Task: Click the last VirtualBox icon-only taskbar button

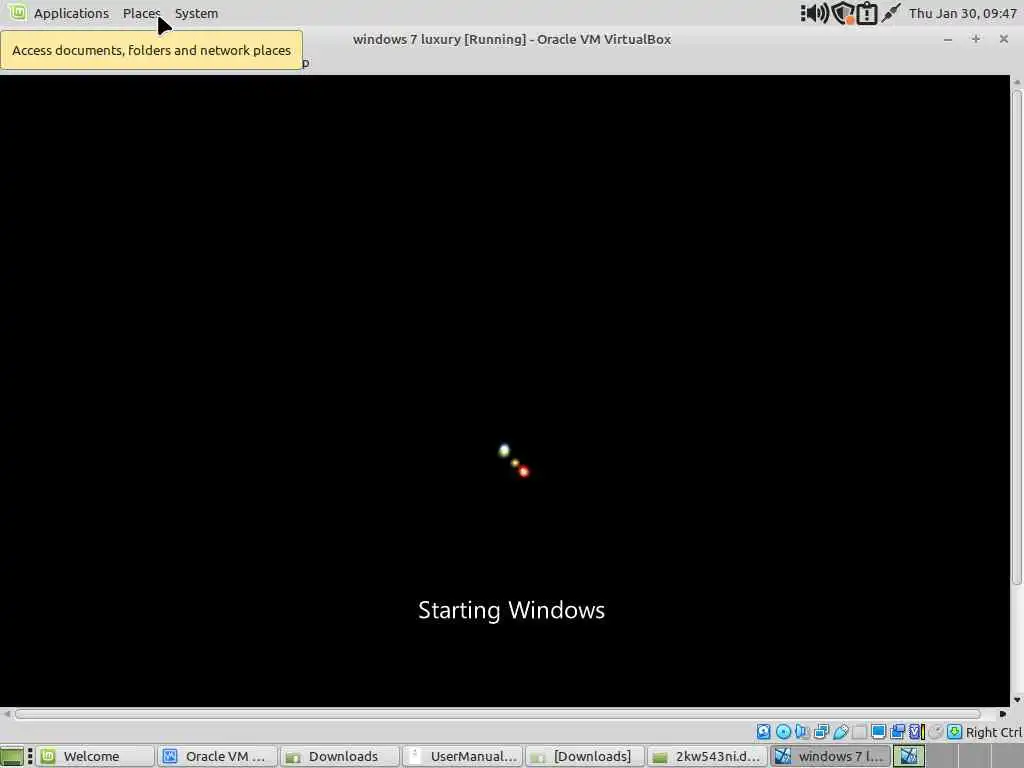Action: coord(909,756)
